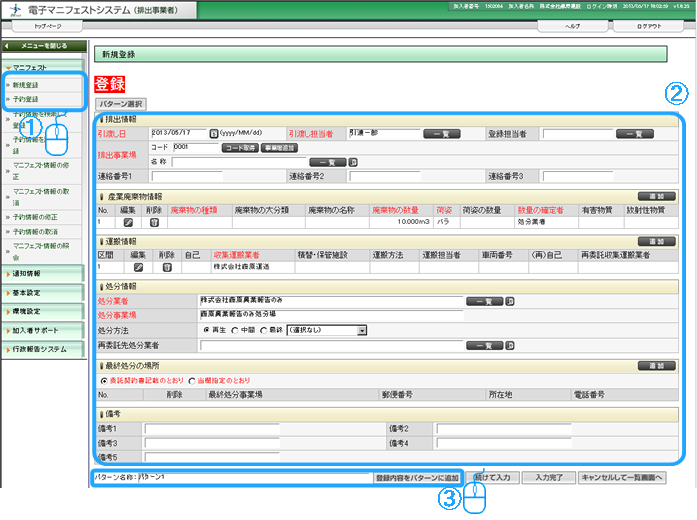Screen dimensions: 697x520
Task: Focus the 登録担当者 input field
Action: (x=578, y=134)
